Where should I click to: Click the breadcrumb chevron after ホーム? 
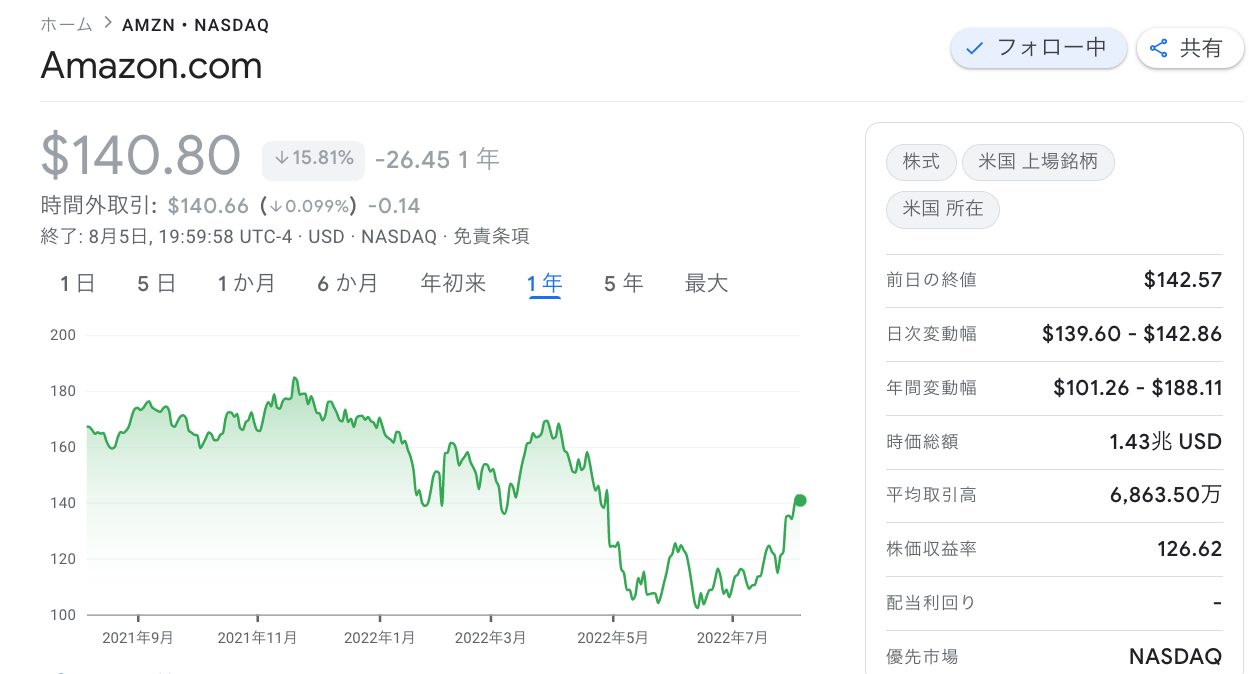click(x=107, y=23)
